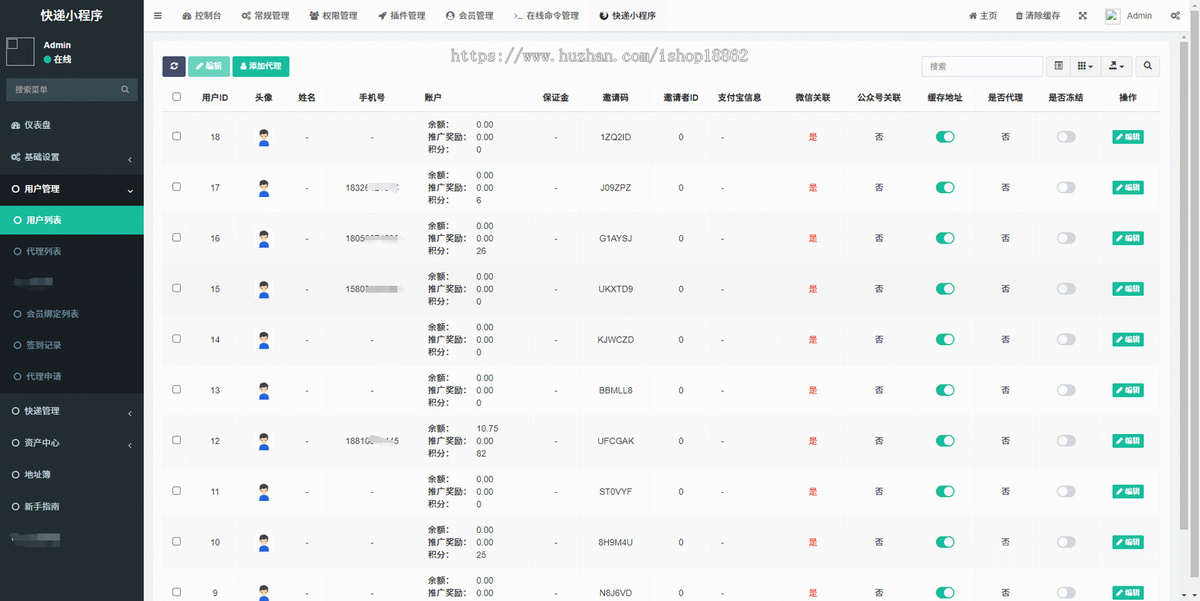This screenshot has width=1200, height=601.
Task: Click the magnifier search icon near table toolbar
Action: click(x=1147, y=65)
